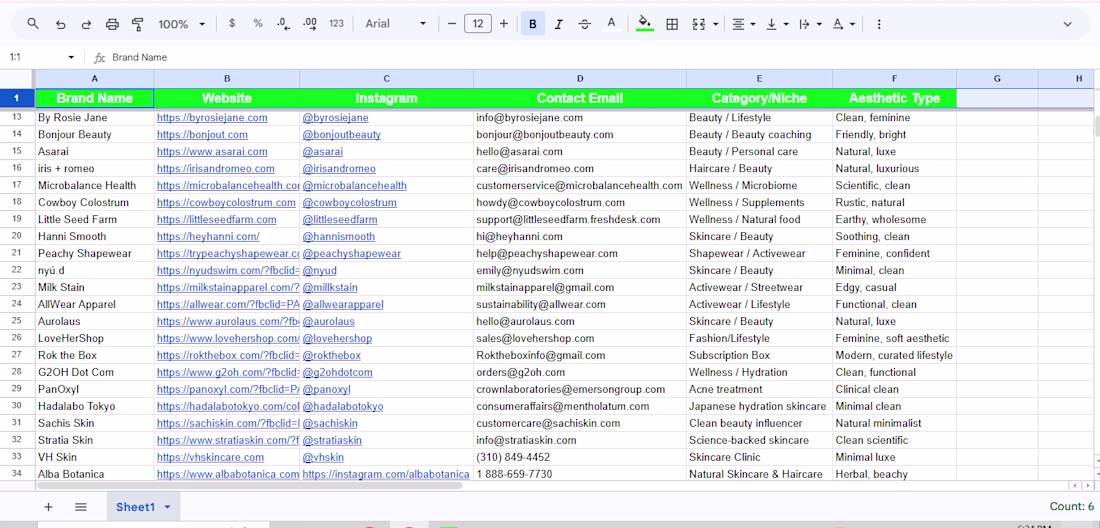This screenshot has width=1100, height=528.
Task: Click the Contact Email header cell
Action: 579,98
